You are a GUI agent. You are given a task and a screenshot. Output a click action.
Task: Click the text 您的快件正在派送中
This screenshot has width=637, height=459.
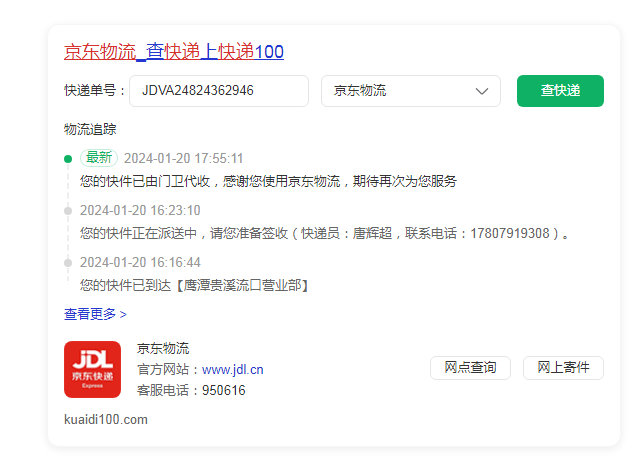(139, 233)
